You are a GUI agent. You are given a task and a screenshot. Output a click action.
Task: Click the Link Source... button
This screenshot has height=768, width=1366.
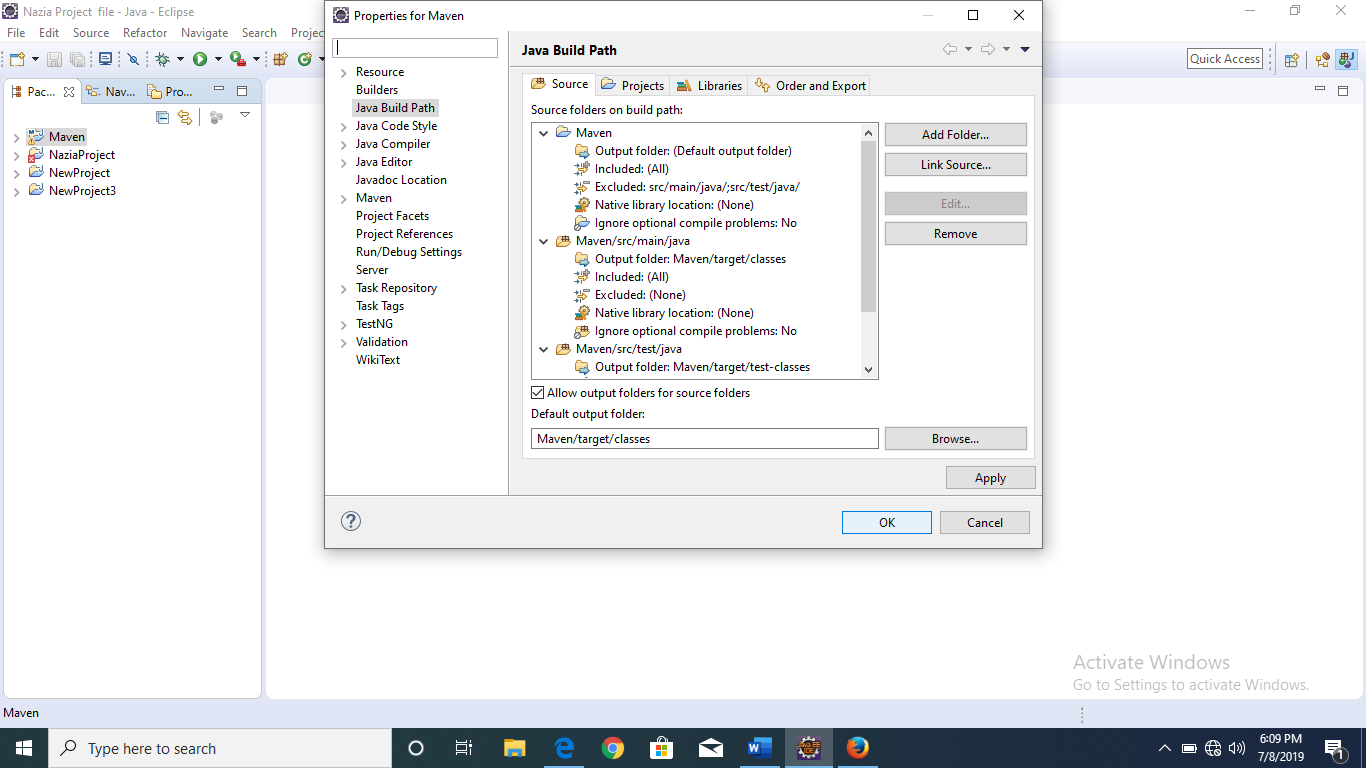(955, 164)
